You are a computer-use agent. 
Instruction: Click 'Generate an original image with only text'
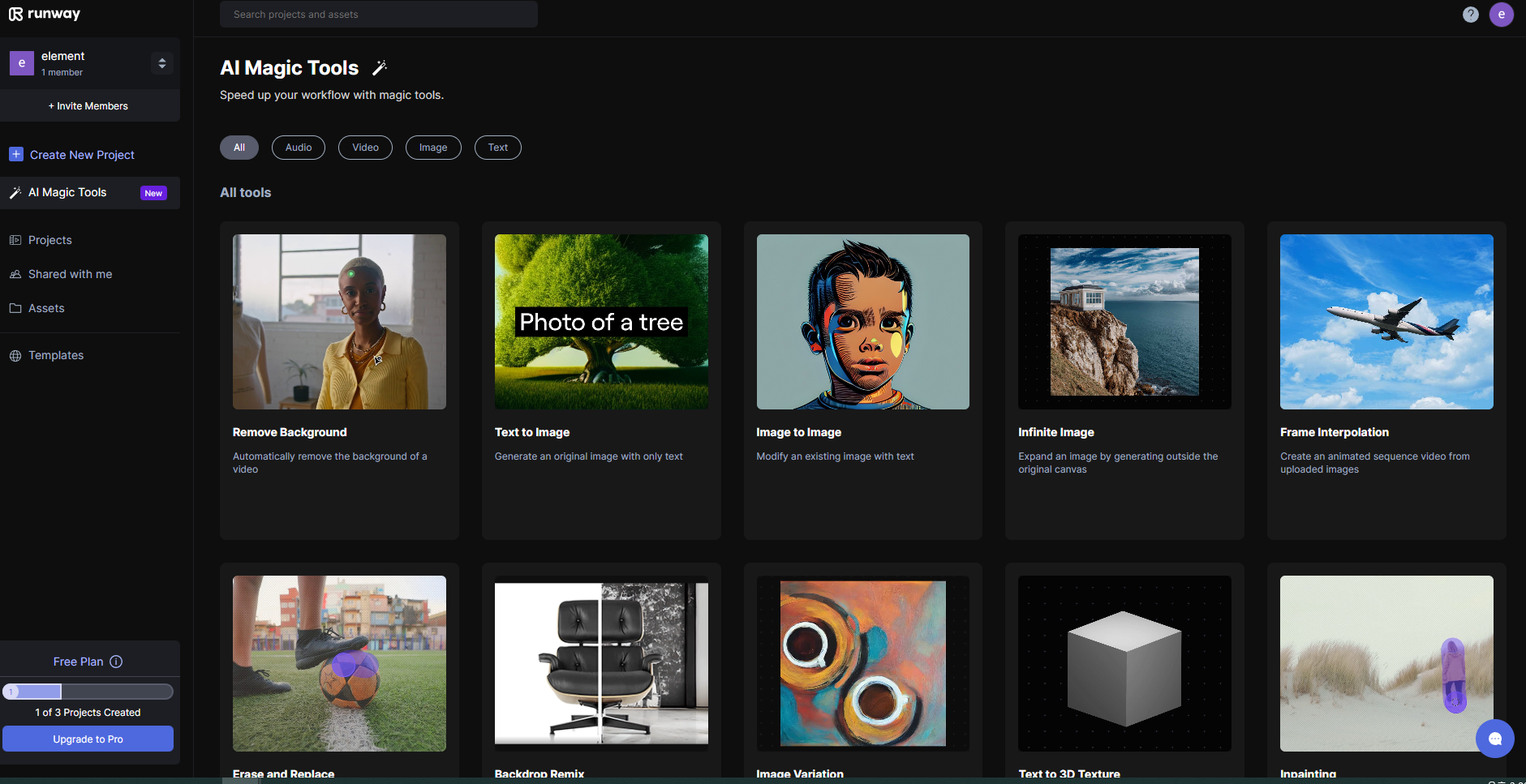[589, 456]
